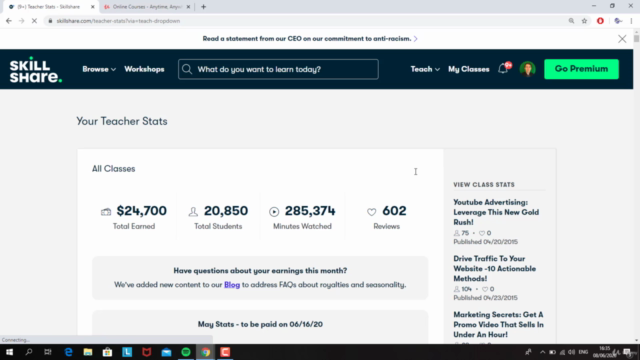Open Workshops in navigation
Viewport: 640px width, 360px height.
click(x=144, y=69)
